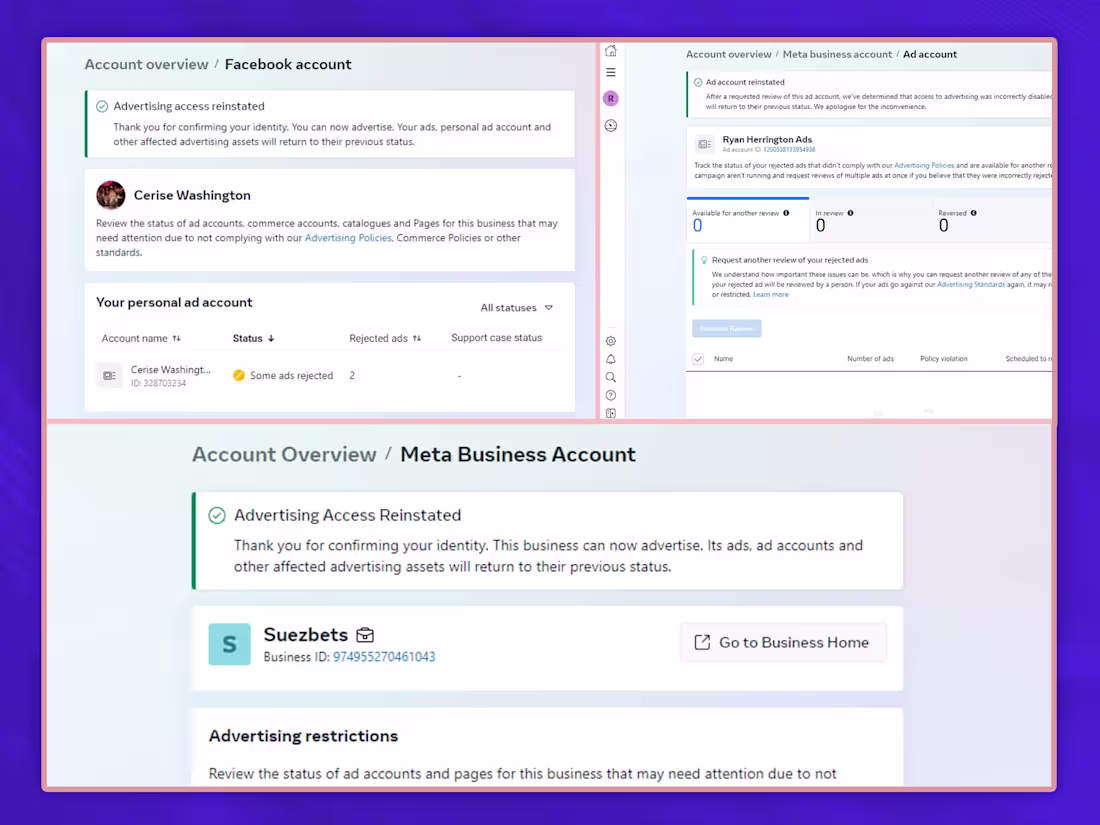Sort by Rejected ads column arrows

[417, 338]
